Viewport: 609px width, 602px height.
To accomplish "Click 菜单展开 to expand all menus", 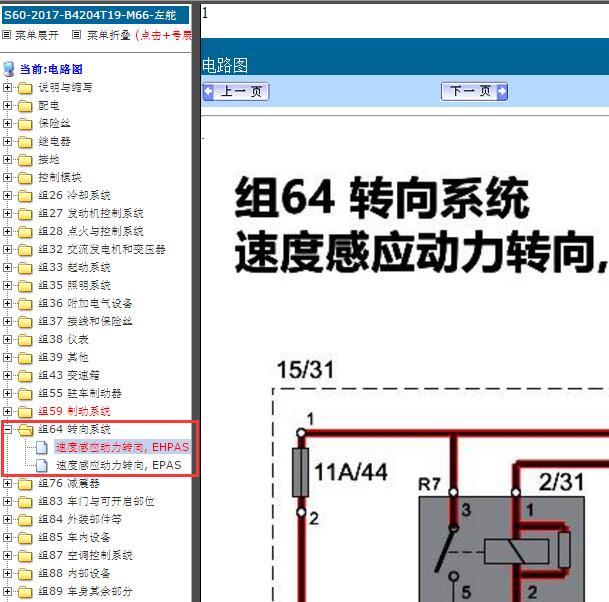I will [37, 35].
